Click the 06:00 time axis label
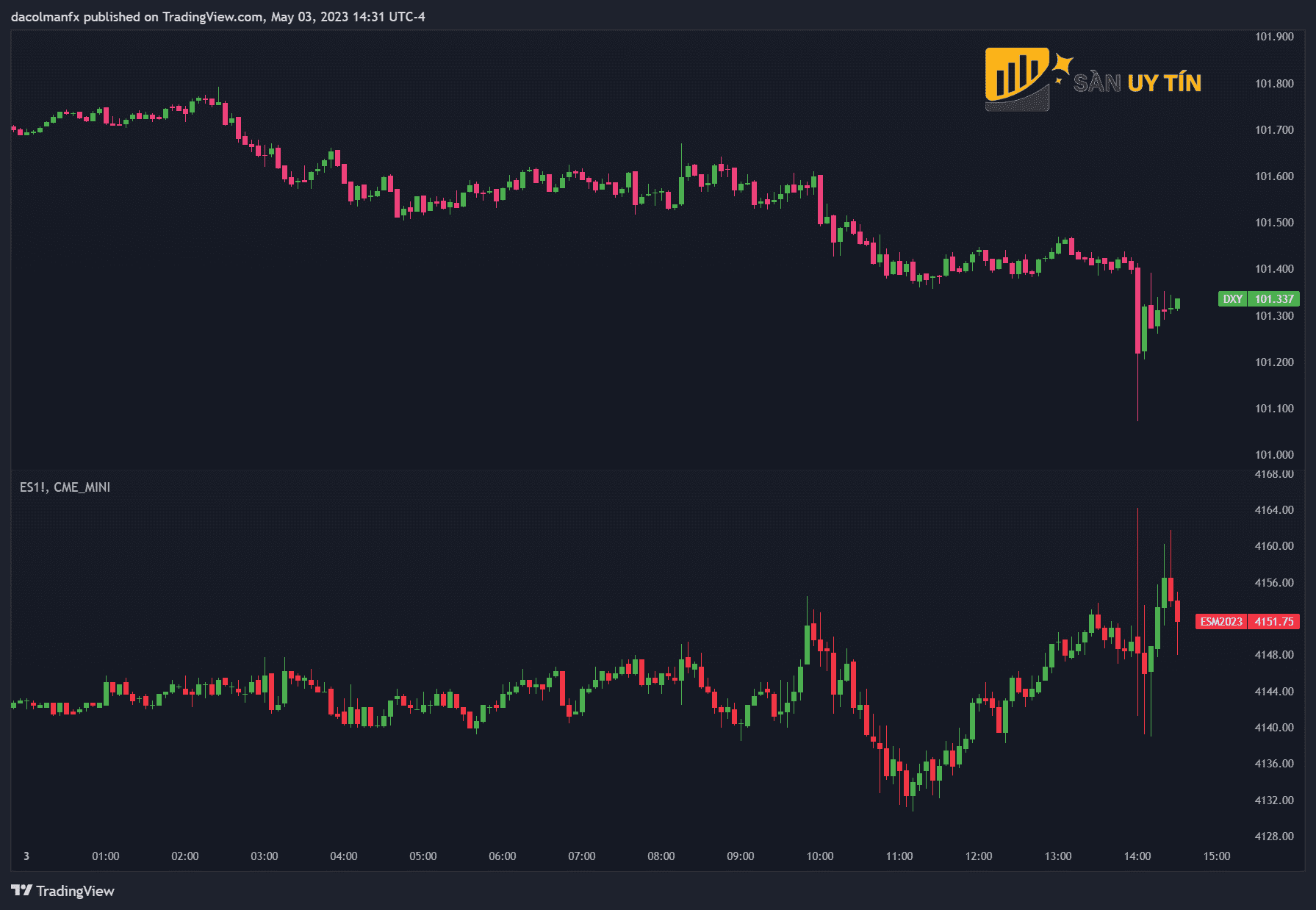 [x=503, y=856]
